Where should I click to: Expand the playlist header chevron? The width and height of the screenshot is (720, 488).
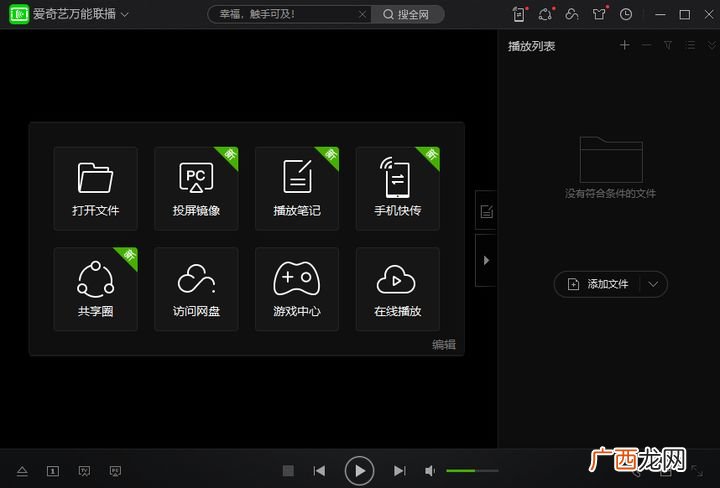[x=712, y=45]
